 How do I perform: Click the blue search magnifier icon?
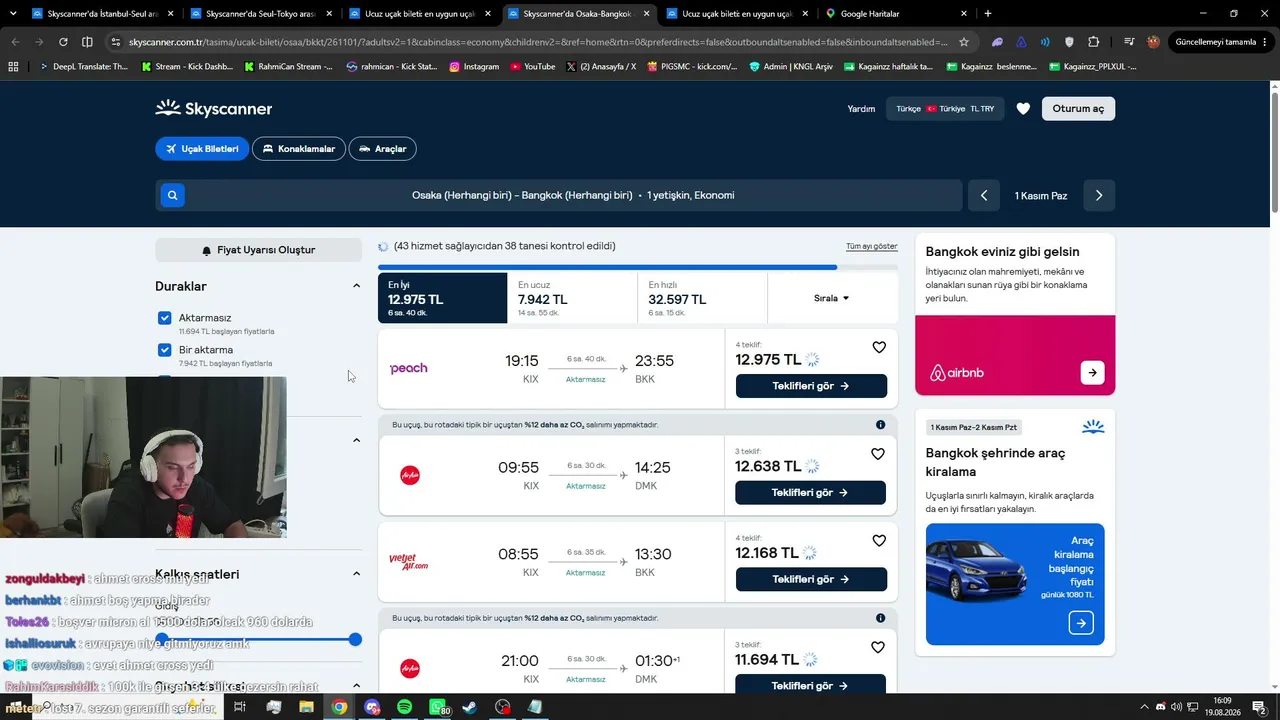pos(172,195)
